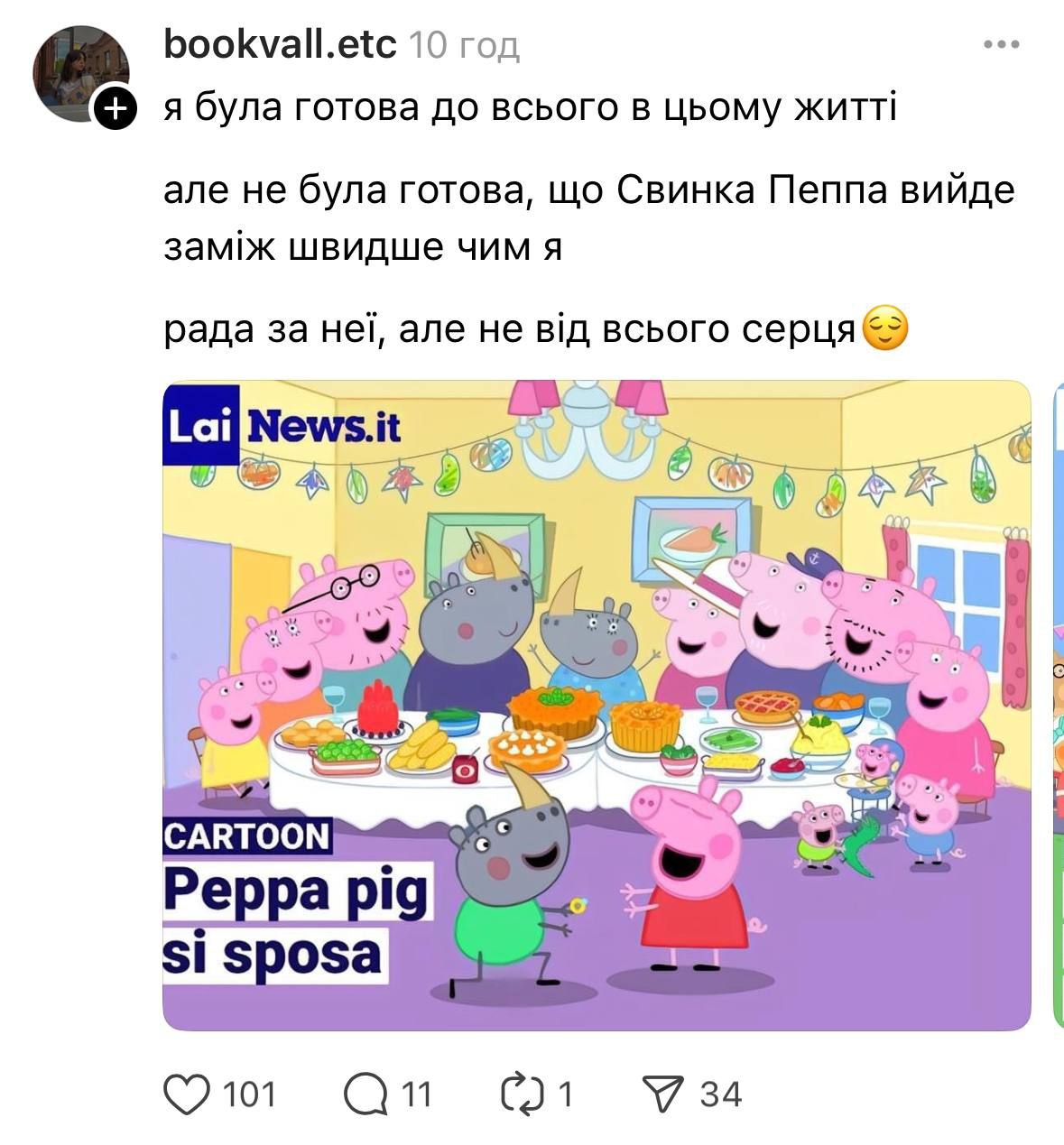
Task: Open the repost count showing 1
Action: click(x=565, y=1094)
